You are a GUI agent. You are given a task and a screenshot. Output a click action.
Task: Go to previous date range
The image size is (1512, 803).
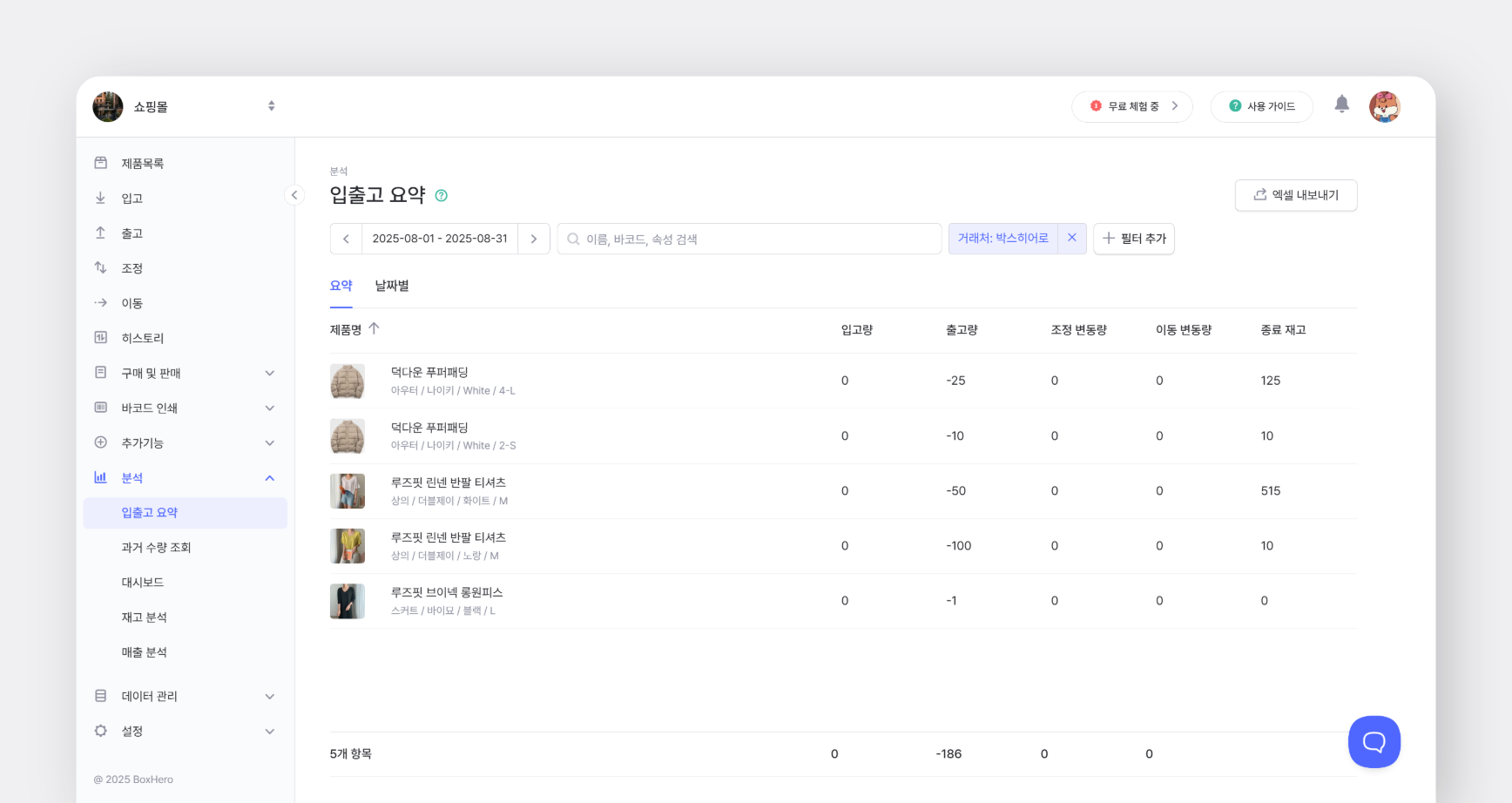coord(346,239)
